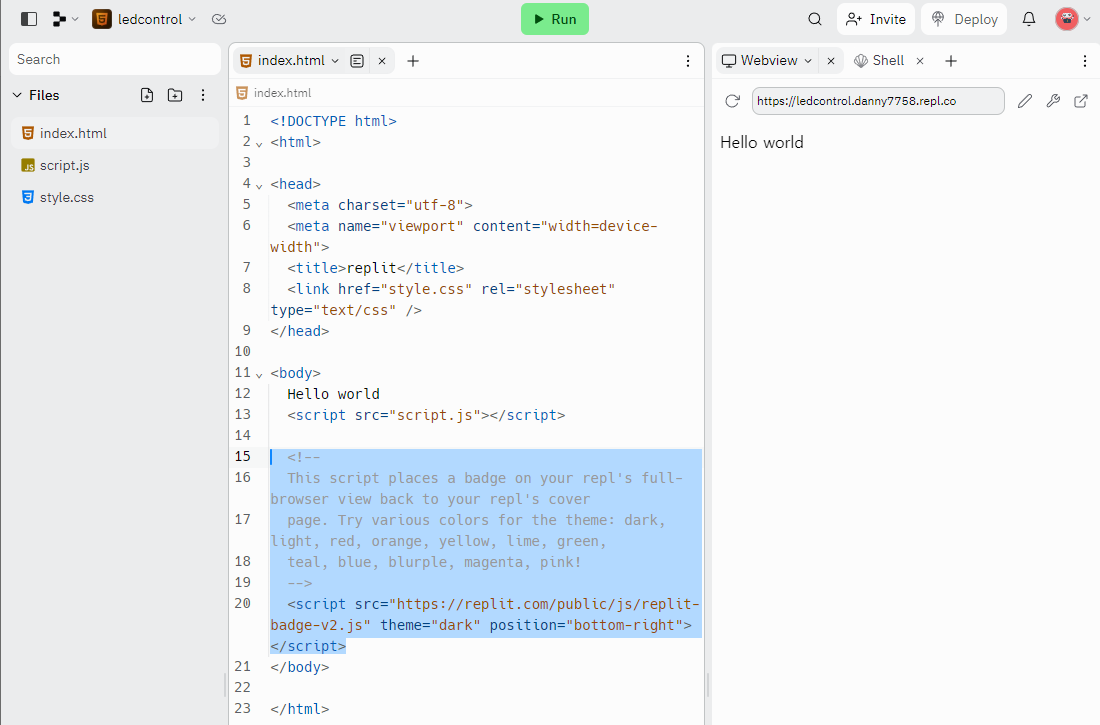
Task: Add a new tab beside Shell
Action: click(x=951, y=61)
